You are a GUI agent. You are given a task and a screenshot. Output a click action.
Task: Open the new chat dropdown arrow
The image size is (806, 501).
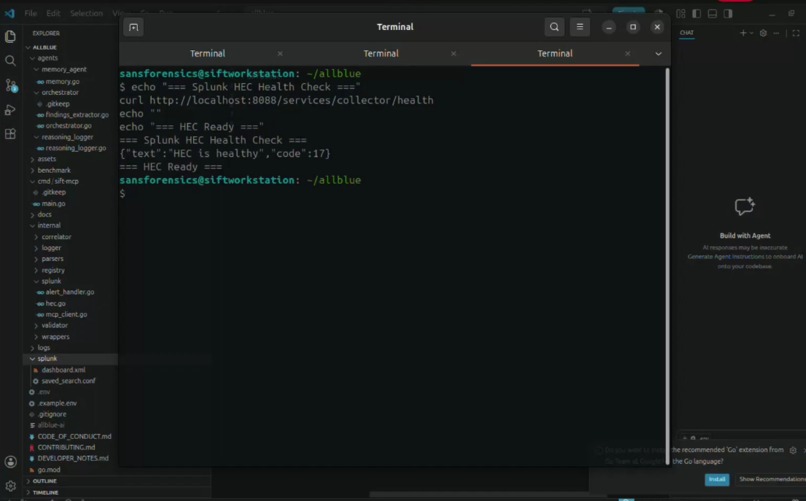tap(752, 33)
